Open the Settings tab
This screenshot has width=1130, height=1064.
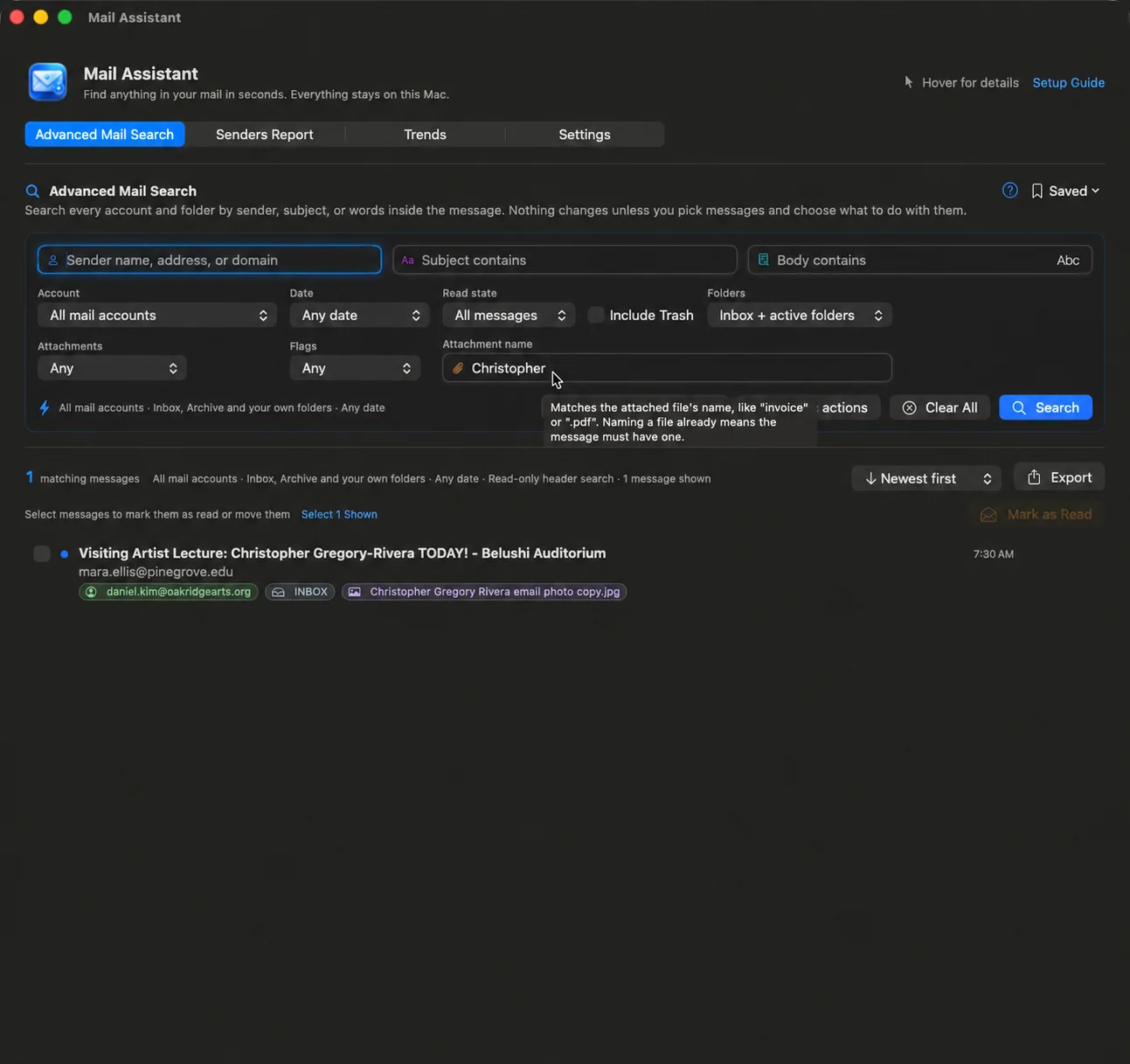585,134
